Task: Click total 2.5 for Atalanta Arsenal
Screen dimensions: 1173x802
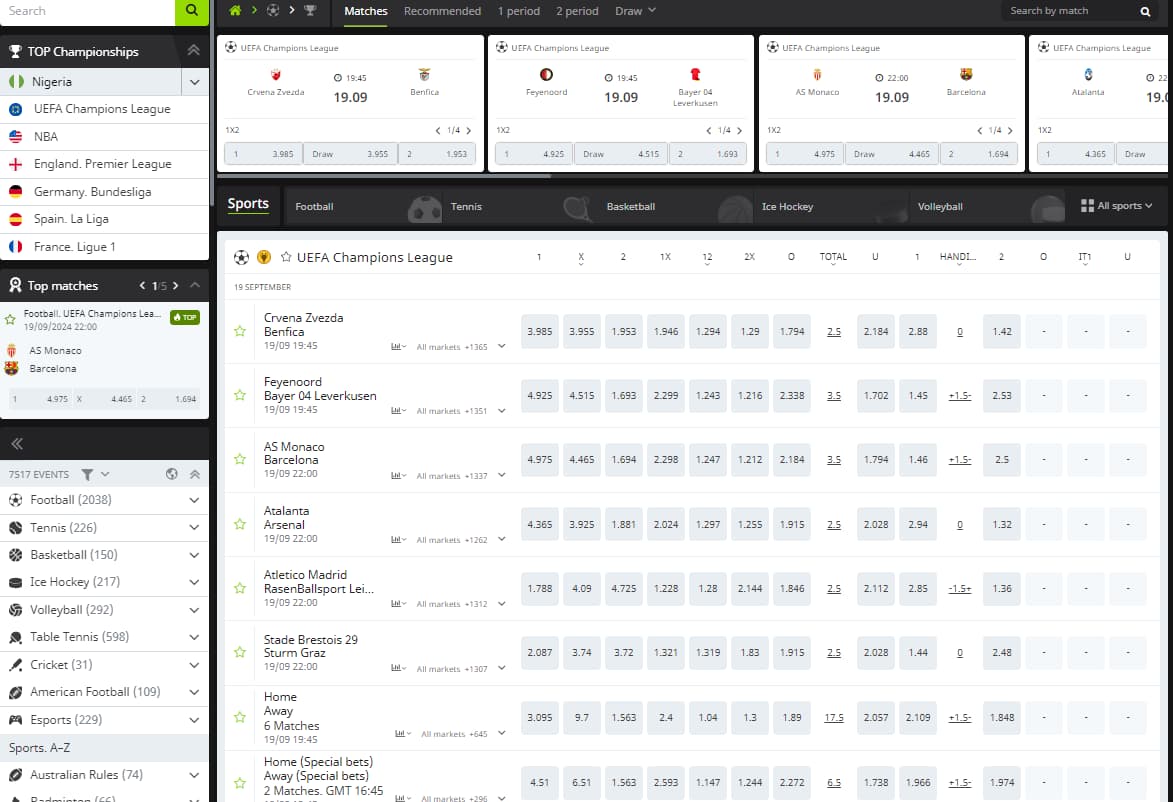Action: (834, 524)
